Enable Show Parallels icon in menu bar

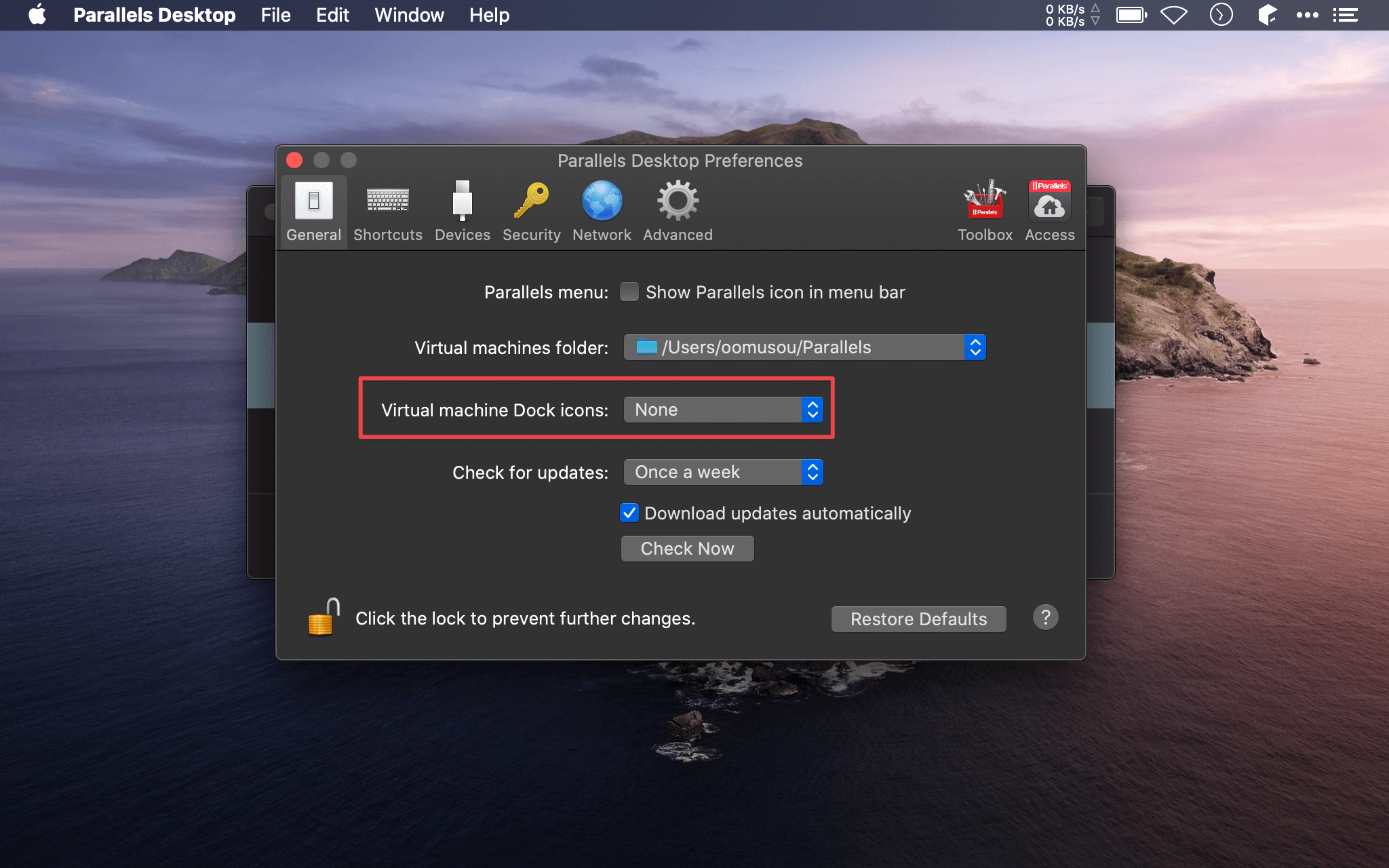point(629,292)
